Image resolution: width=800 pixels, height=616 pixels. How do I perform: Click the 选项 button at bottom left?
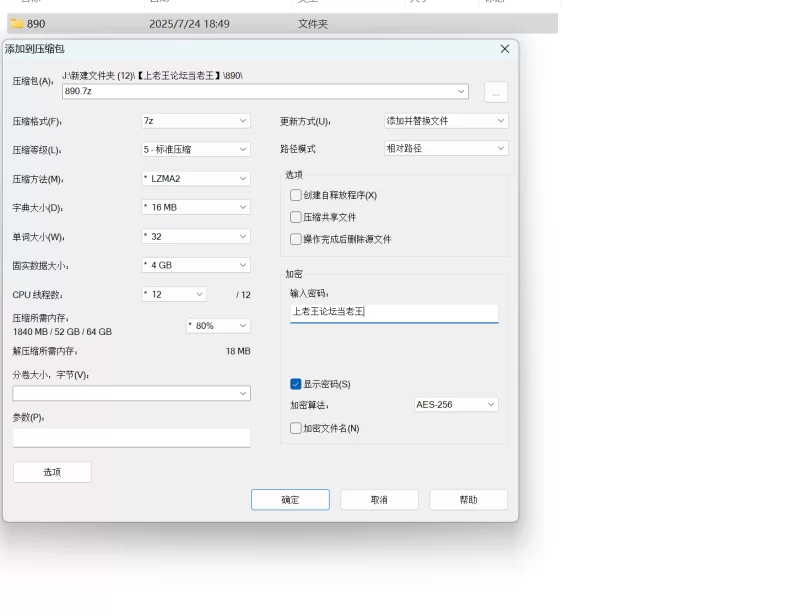click(52, 472)
